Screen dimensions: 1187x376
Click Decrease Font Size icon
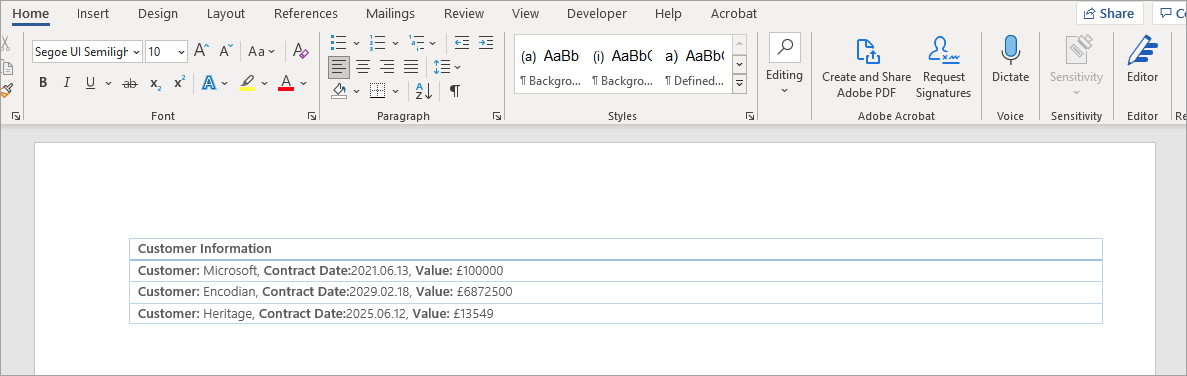226,51
